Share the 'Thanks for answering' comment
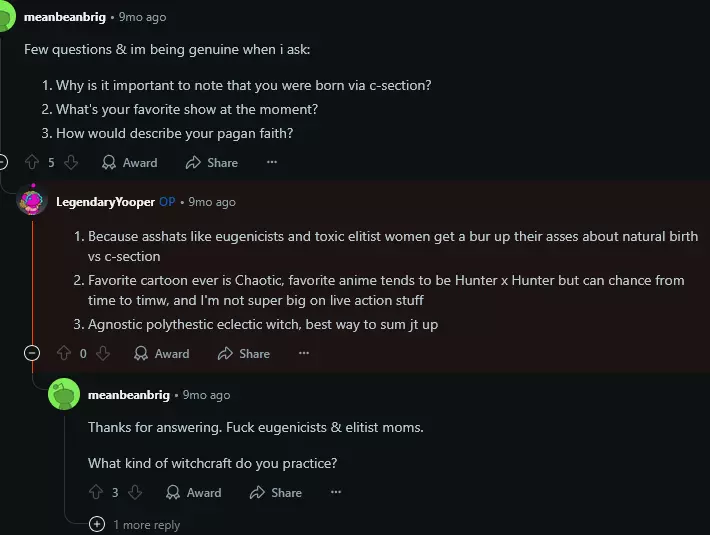The image size is (710, 535). (x=276, y=492)
